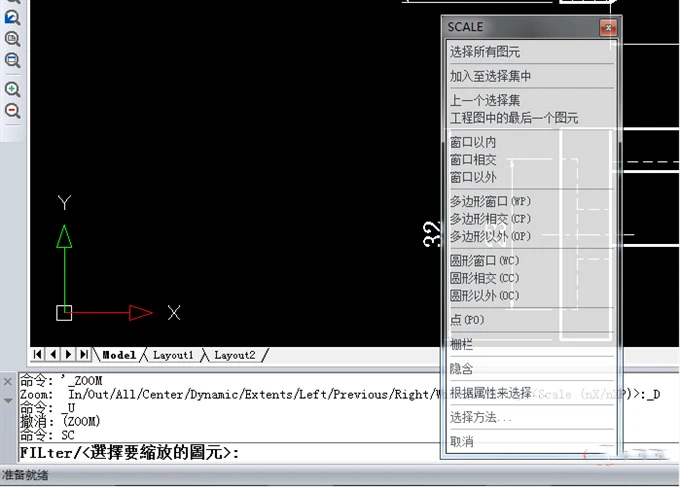The height and width of the screenshot is (487, 680).
Task: Choose 根据属性来选择 entry
Action: click(530, 393)
